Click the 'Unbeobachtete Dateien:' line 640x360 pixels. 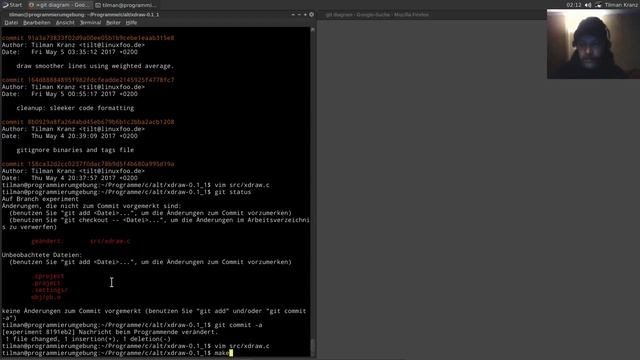(x=42, y=255)
